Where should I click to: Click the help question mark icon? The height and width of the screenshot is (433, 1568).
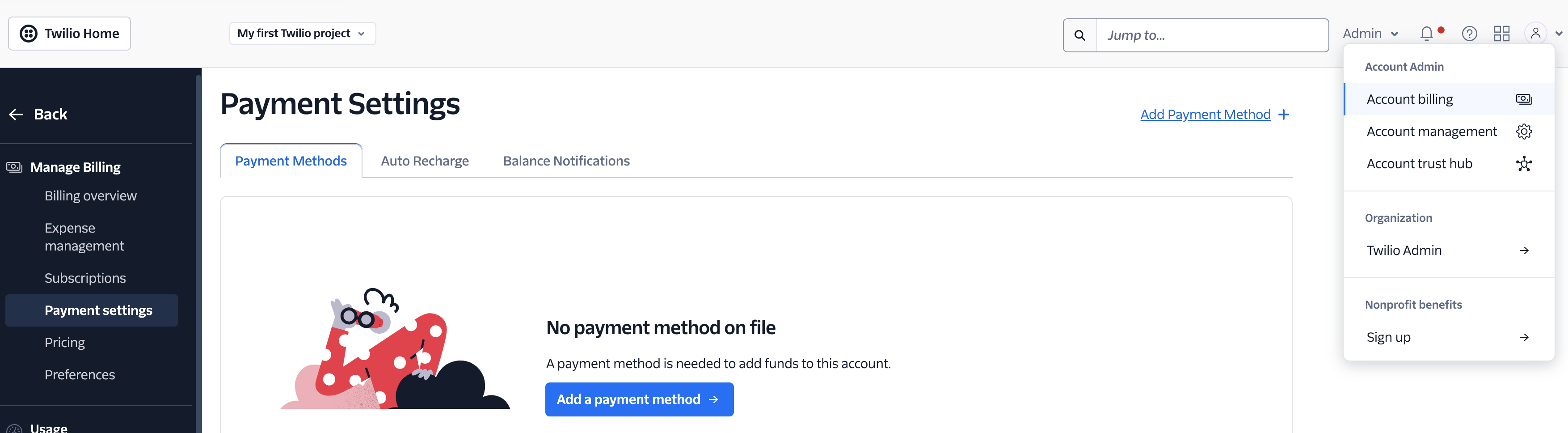(x=1469, y=34)
